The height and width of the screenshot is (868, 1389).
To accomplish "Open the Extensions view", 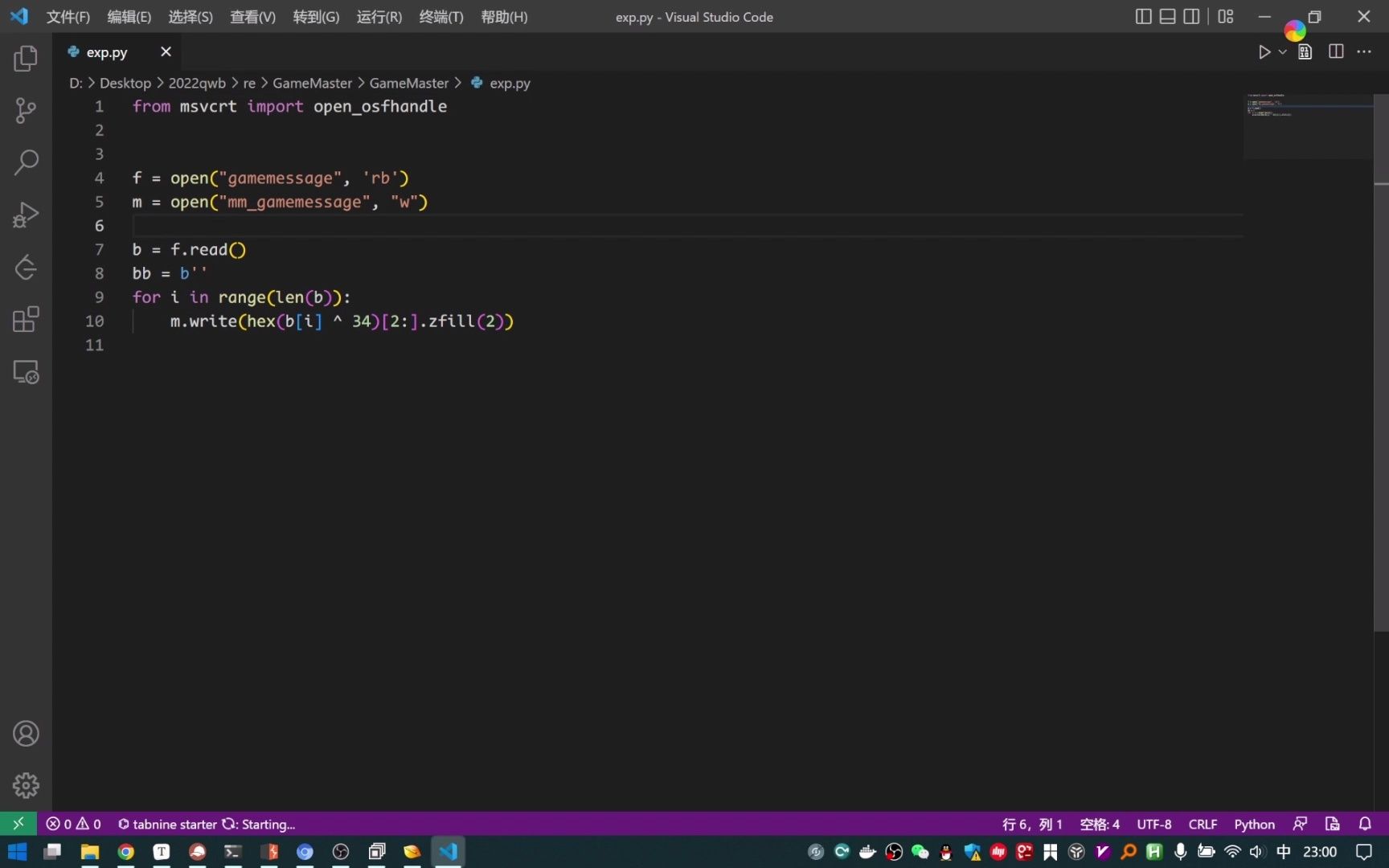I will (x=26, y=319).
